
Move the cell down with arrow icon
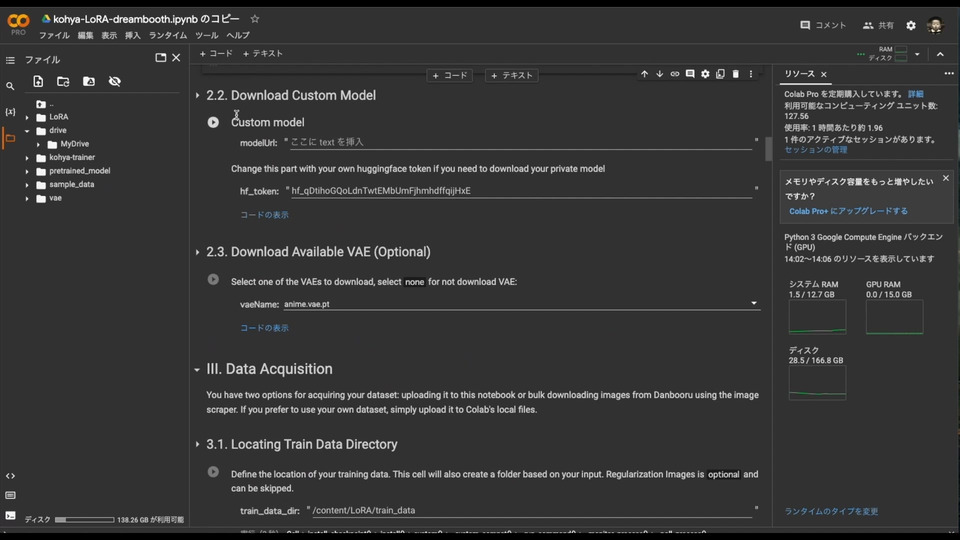[x=660, y=74]
